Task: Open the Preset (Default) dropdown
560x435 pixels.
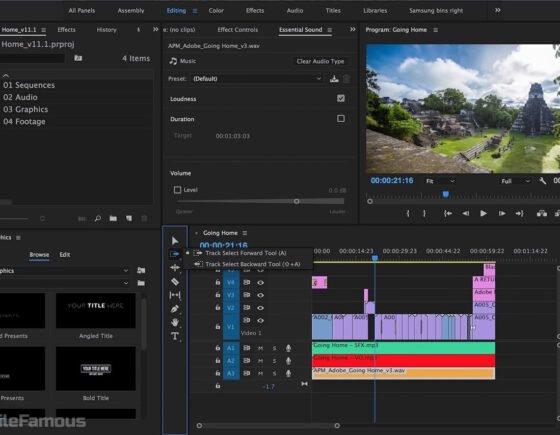Action: coord(257,79)
